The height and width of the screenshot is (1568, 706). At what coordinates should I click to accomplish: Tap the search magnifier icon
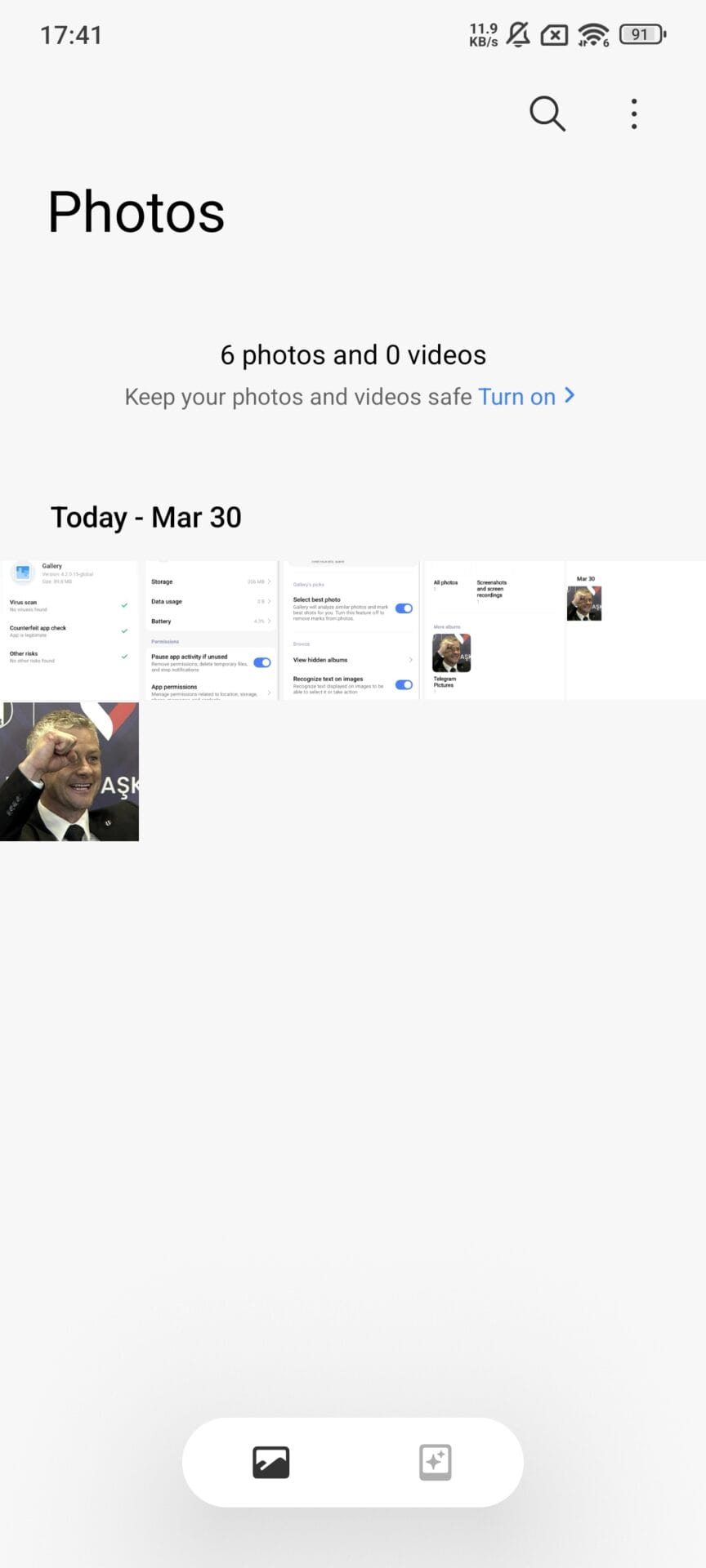pyautogui.click(x=547, y=114)
